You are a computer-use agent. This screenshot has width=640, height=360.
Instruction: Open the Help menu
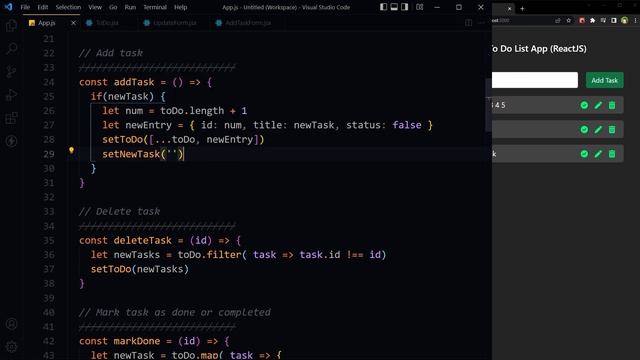[x=180, y=7]
